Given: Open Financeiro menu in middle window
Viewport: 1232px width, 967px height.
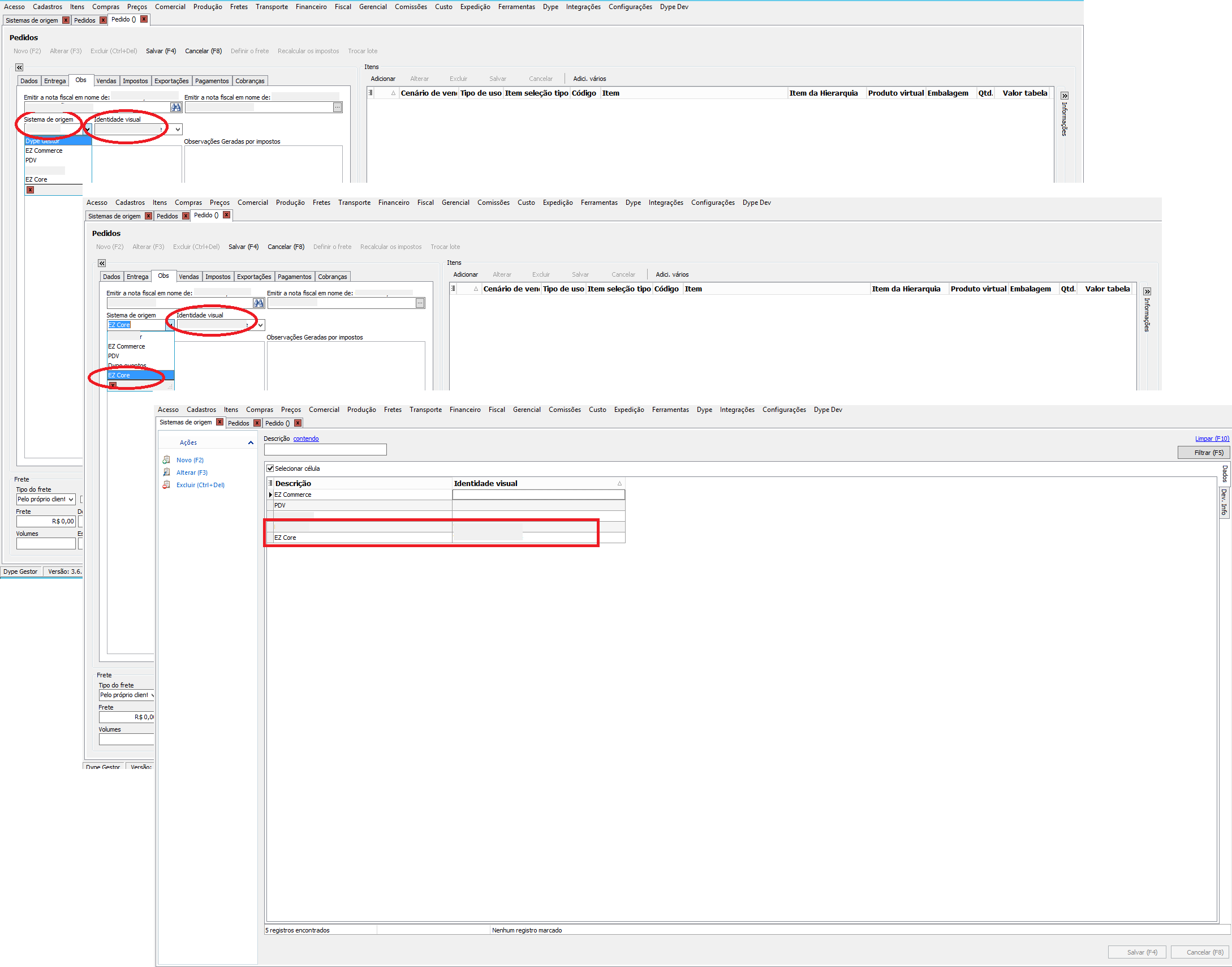Looking at the screenshot, I should (394, 203).
